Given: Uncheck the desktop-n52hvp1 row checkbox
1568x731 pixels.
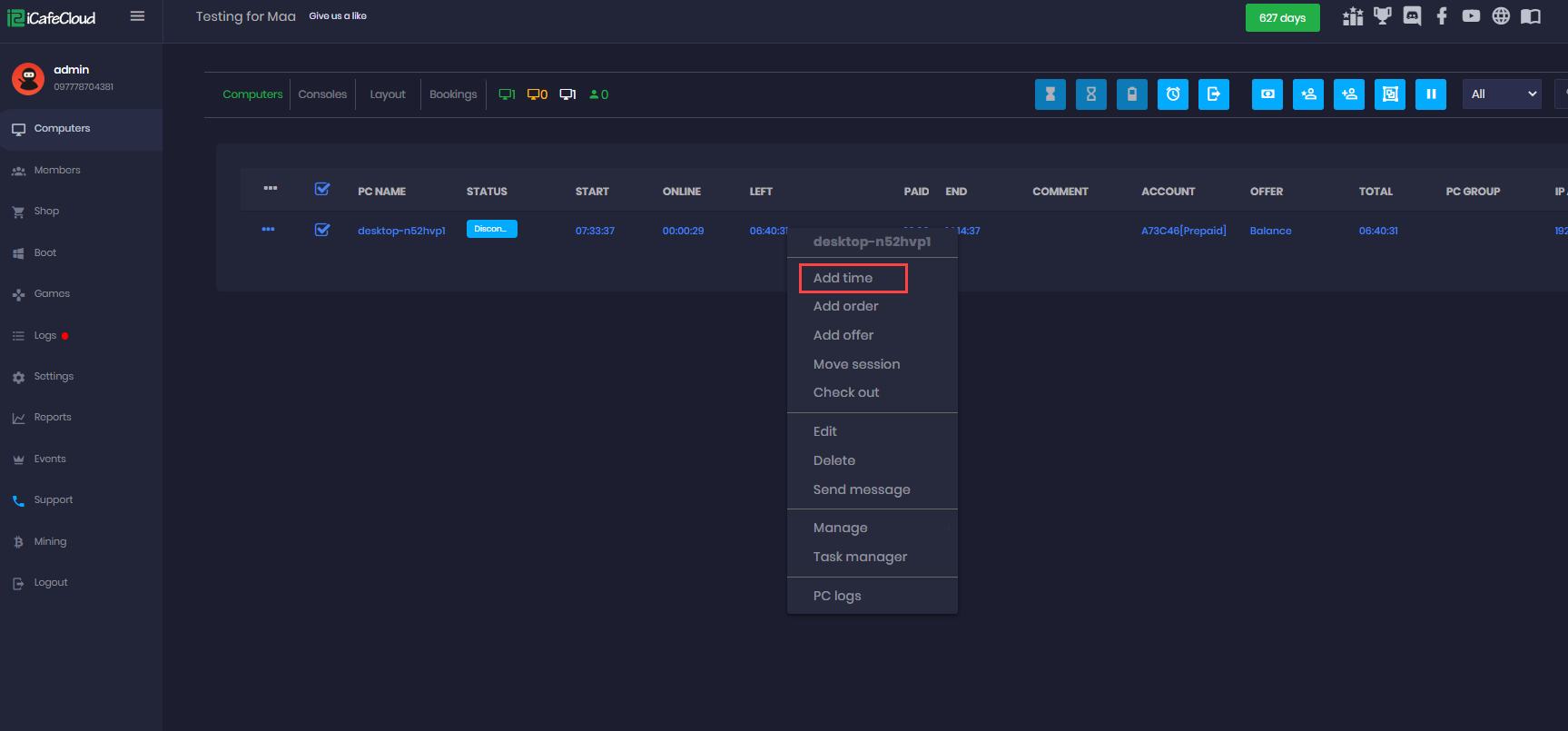Looking at the screenshot, I should 322,230.
